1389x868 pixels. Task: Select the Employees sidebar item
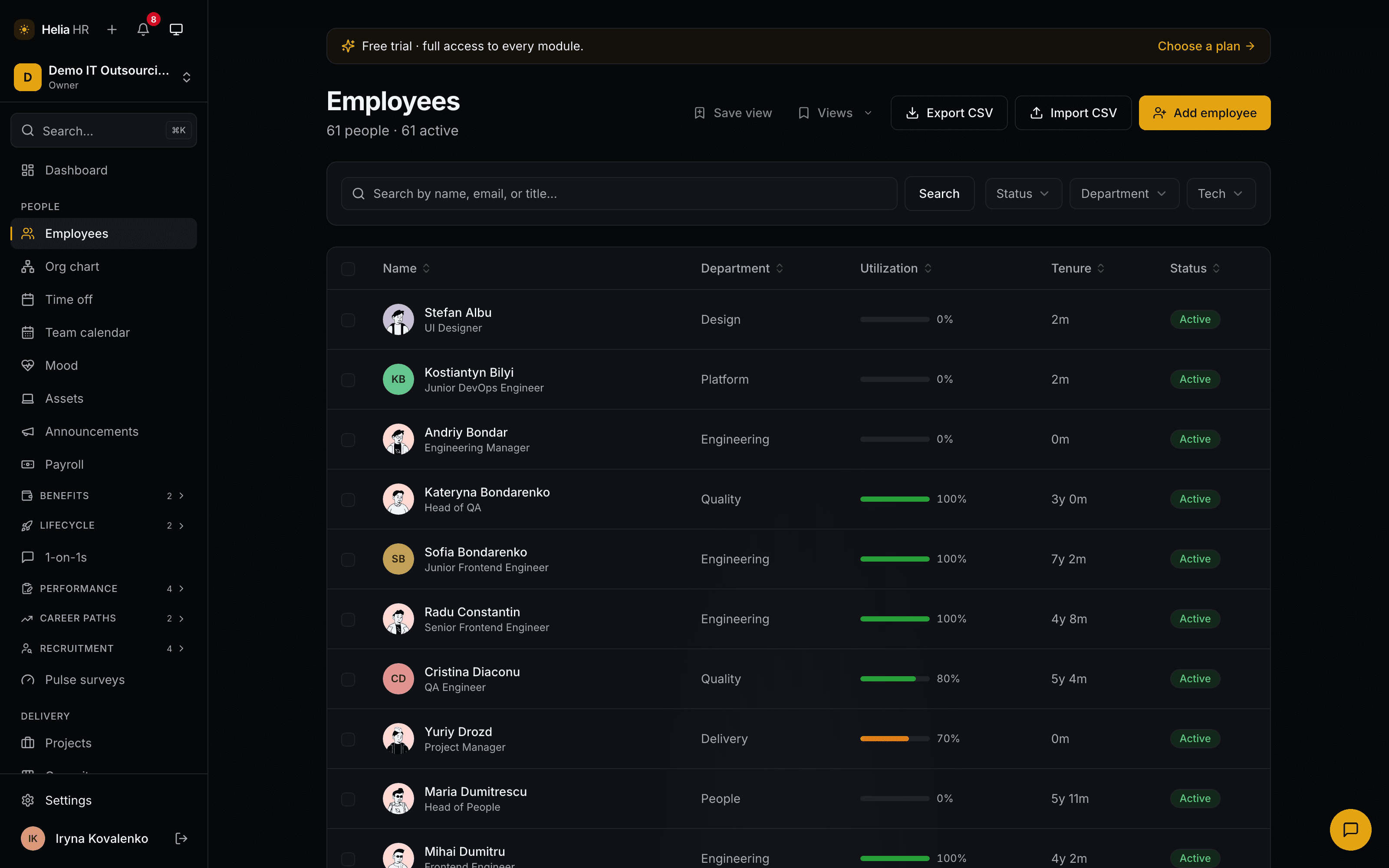tap(104, 233)
